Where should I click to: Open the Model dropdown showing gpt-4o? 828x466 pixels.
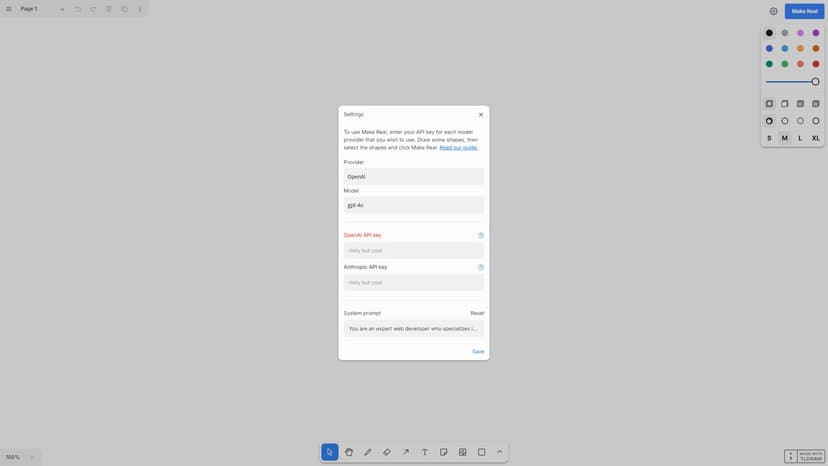pos(413,205)
